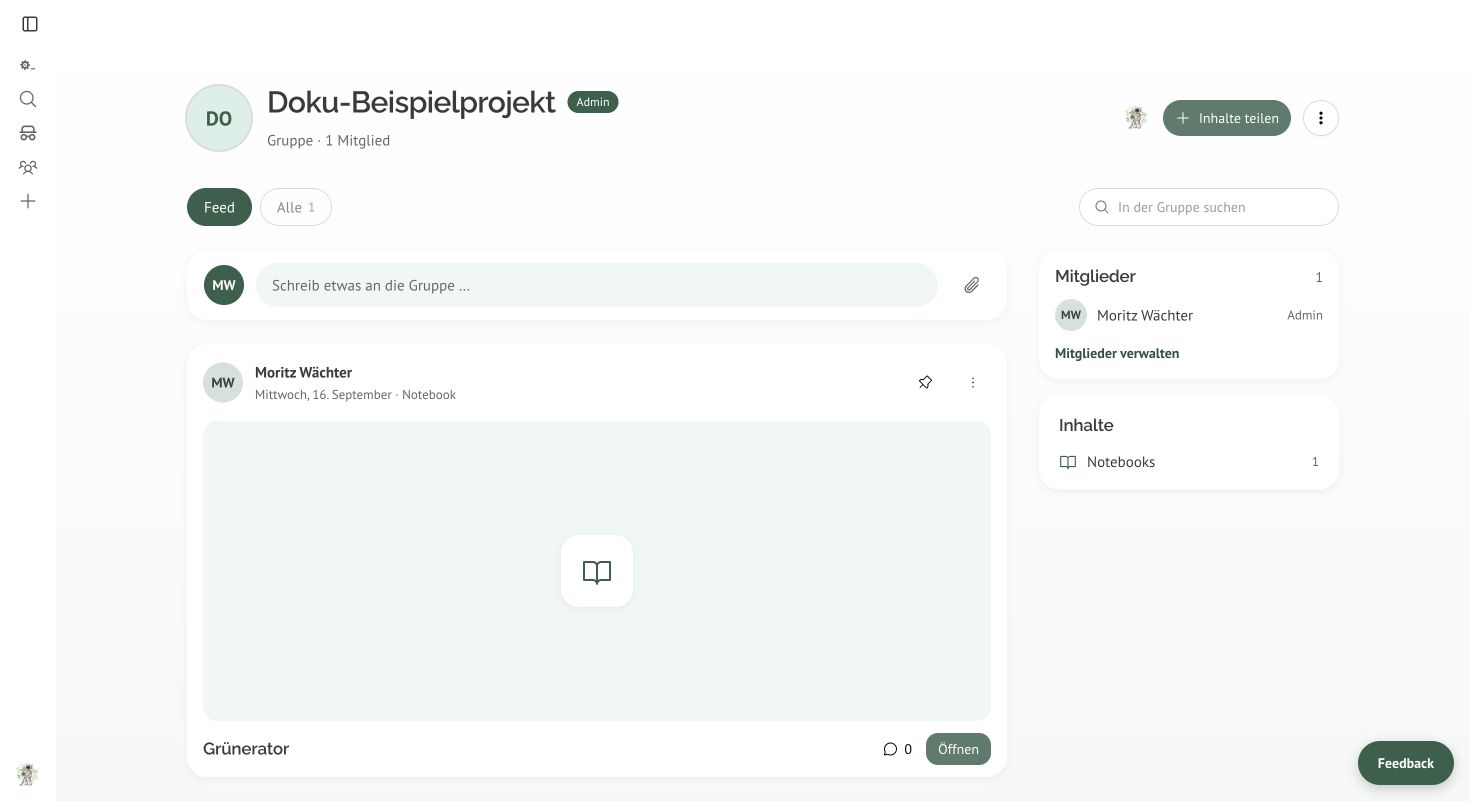Image resolution: width=1470 pixels, height=801 pixels.
Task: Switch to the Alle tab
Action: pos(296,207)
